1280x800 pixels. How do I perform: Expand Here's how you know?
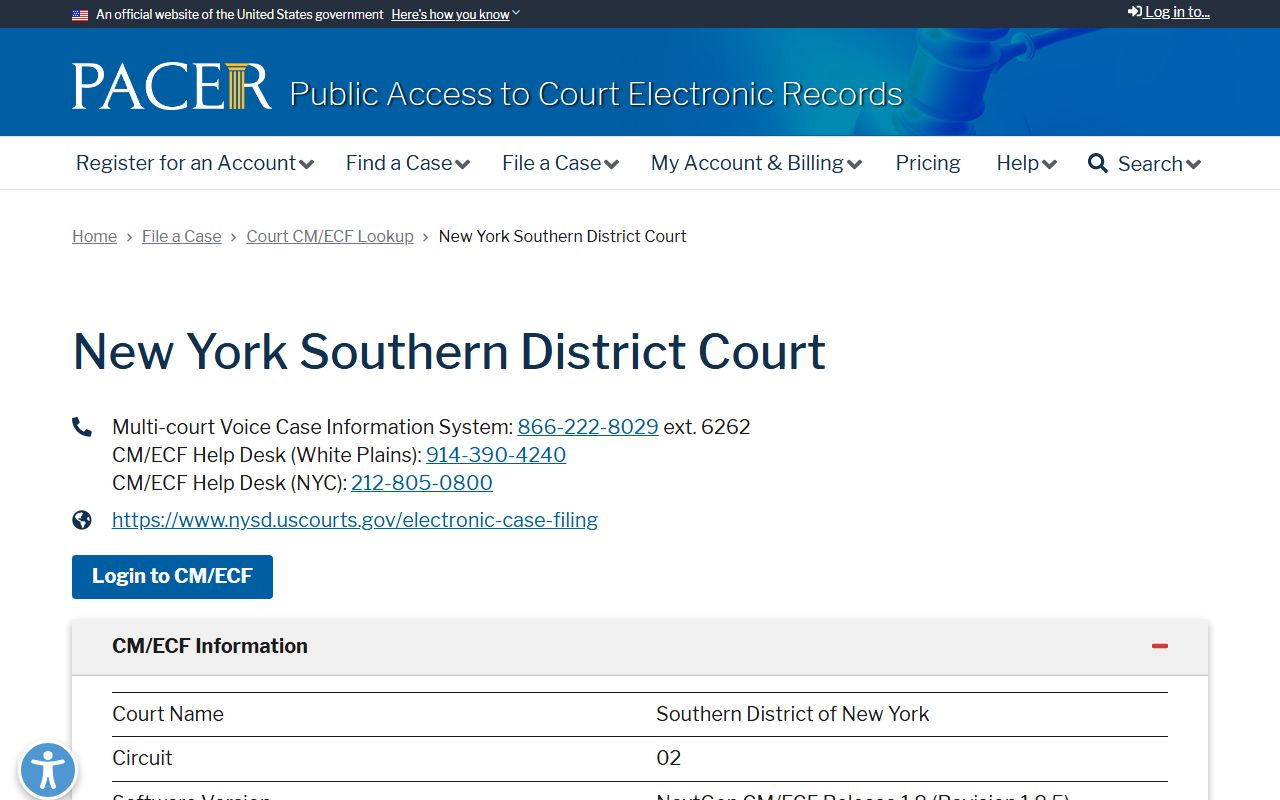455,14
